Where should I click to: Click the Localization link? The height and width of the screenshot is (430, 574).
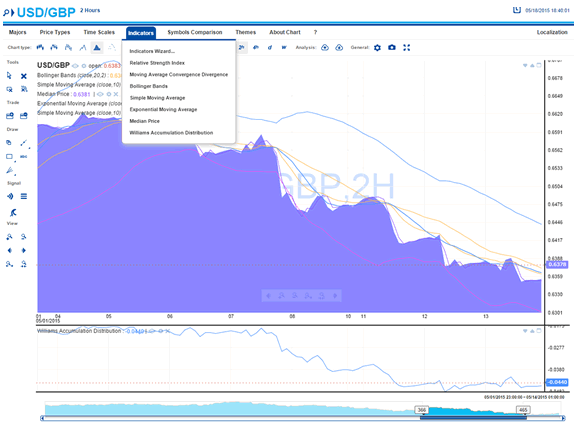click(552, 32)
